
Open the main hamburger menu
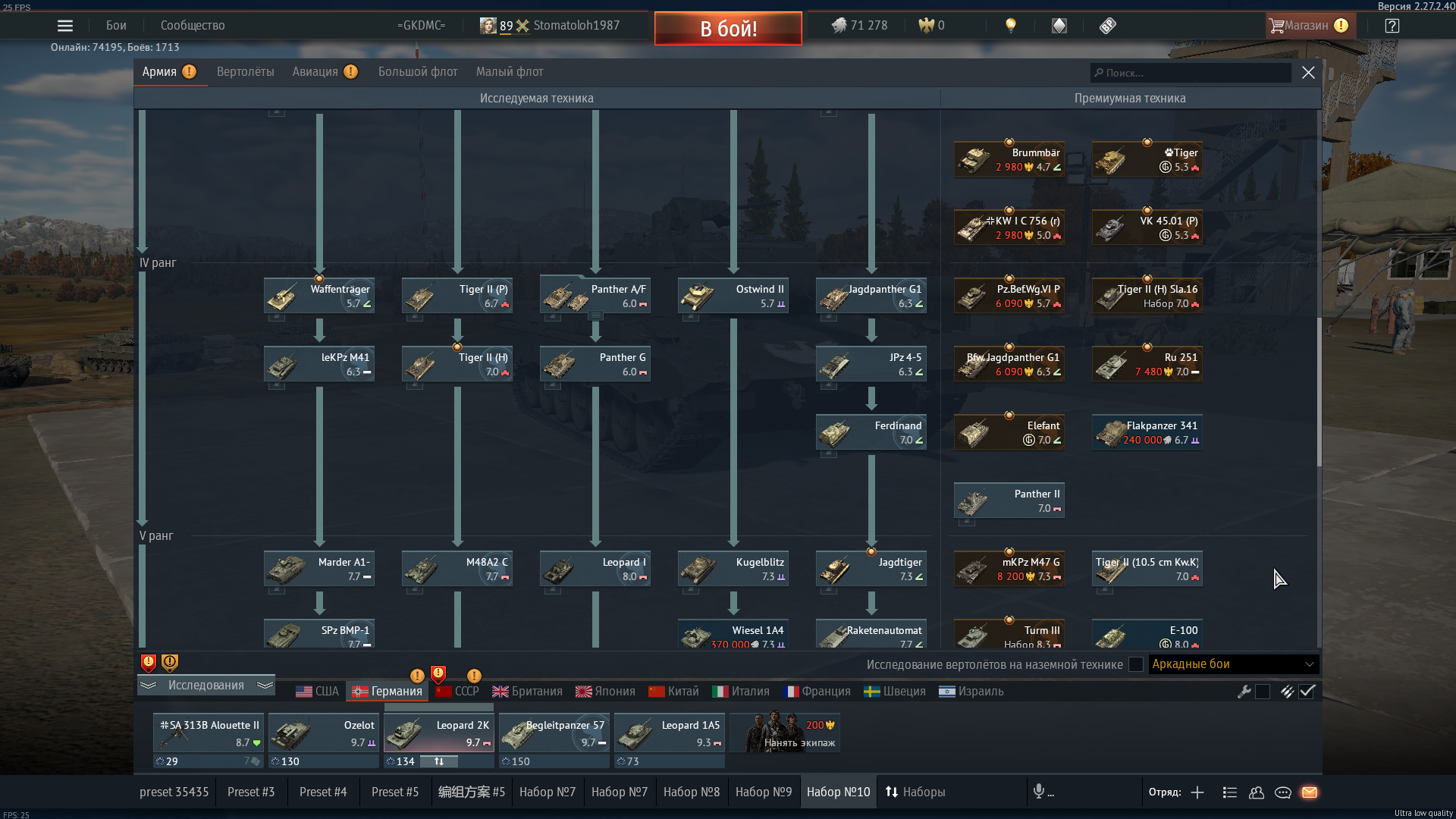65,26
